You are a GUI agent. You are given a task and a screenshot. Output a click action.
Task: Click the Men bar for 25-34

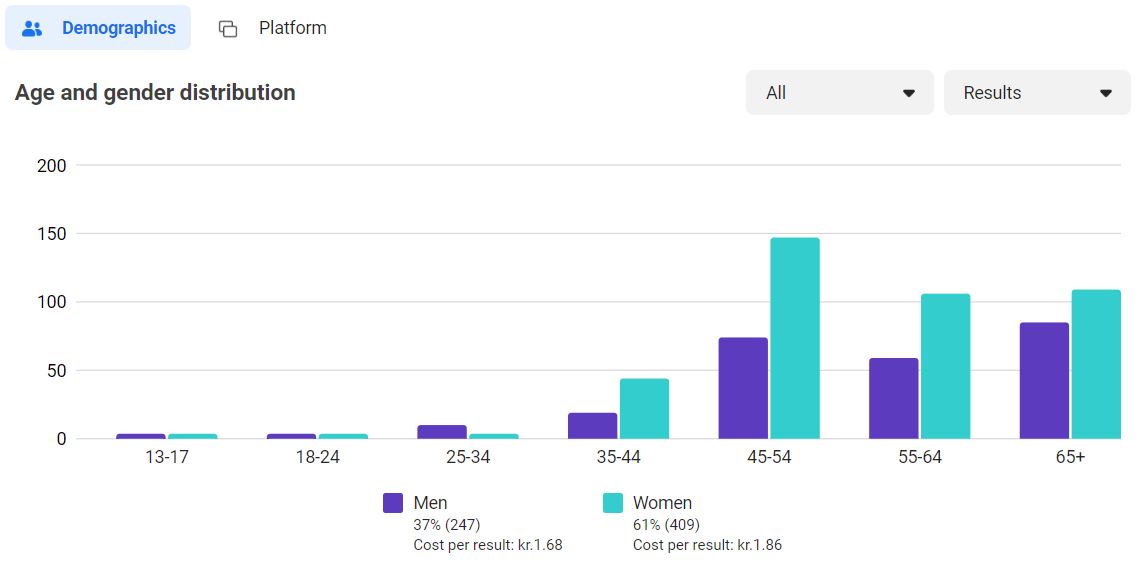tap(442, 432)
